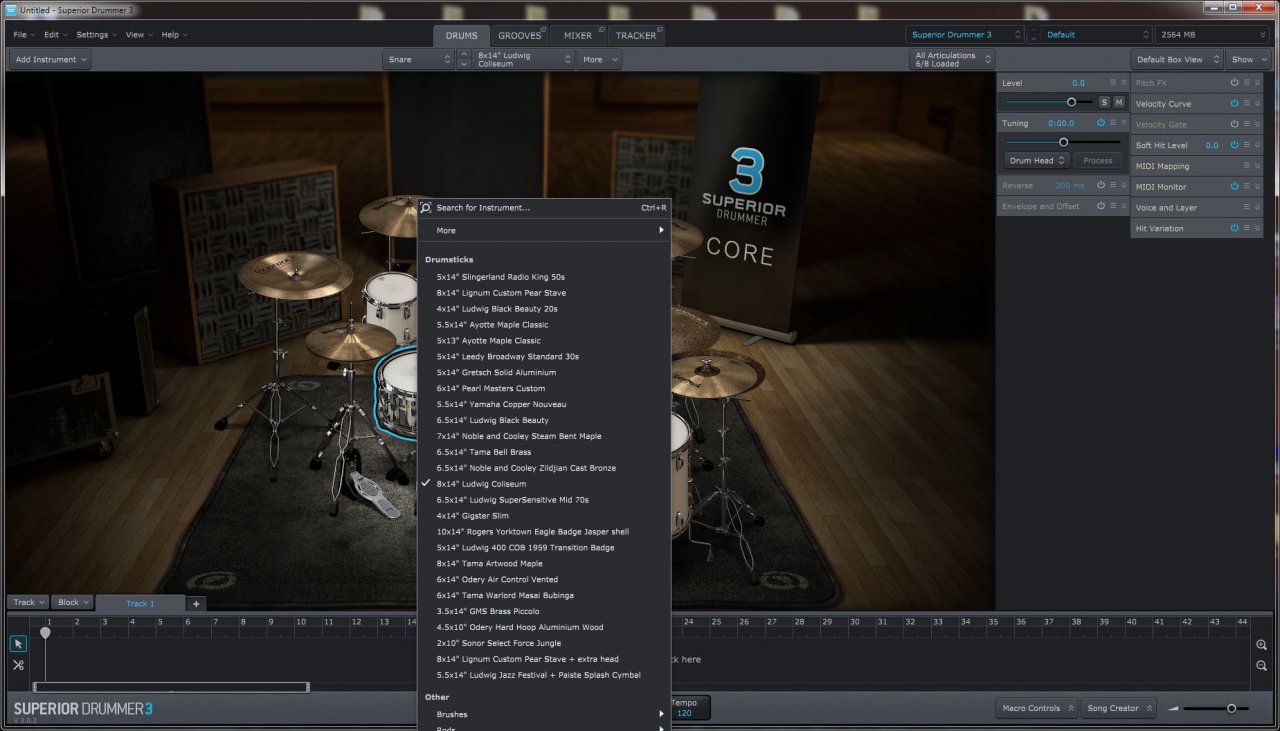The width and height of the screenshot is (1280, 731).
Task: Open Superior Drummer 3 library dropdown
Action: point(965,34)
